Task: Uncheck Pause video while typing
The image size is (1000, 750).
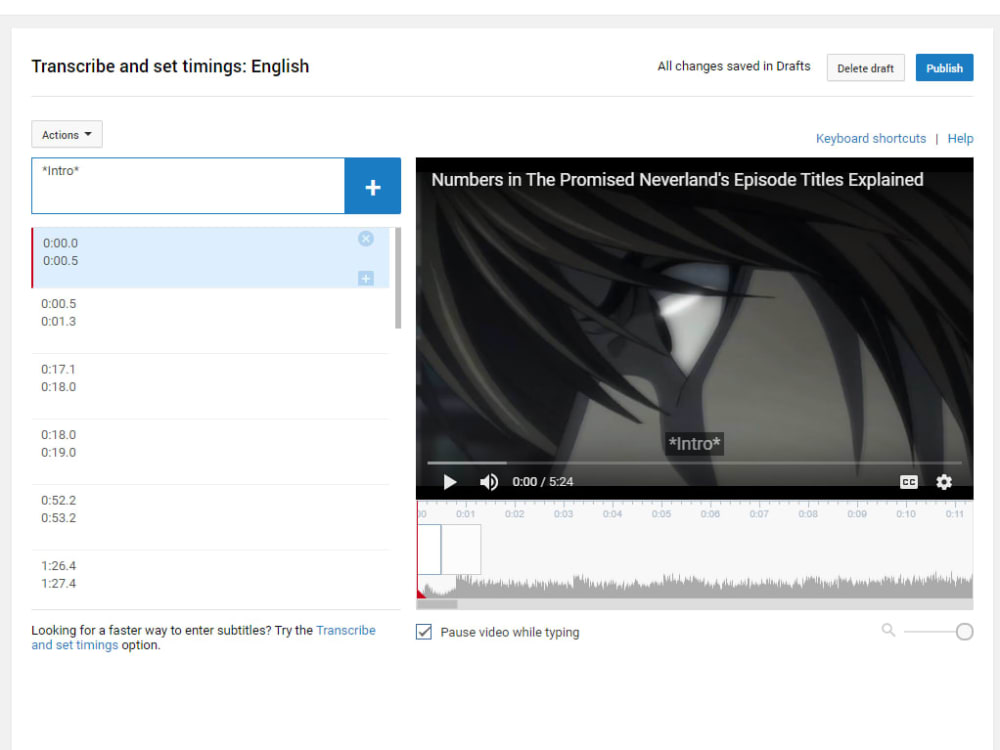Action: [424, 632]
